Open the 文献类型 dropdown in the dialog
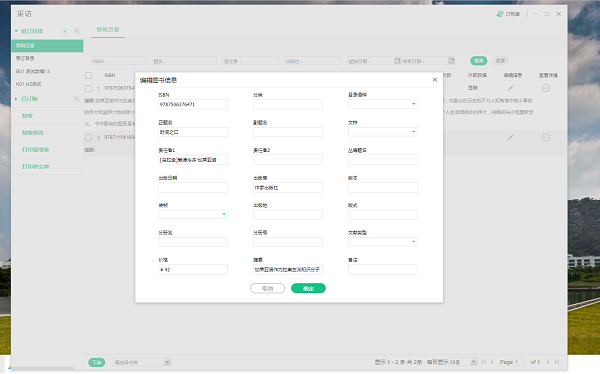Screen dimensions: 600x374 tap(383, 242)
